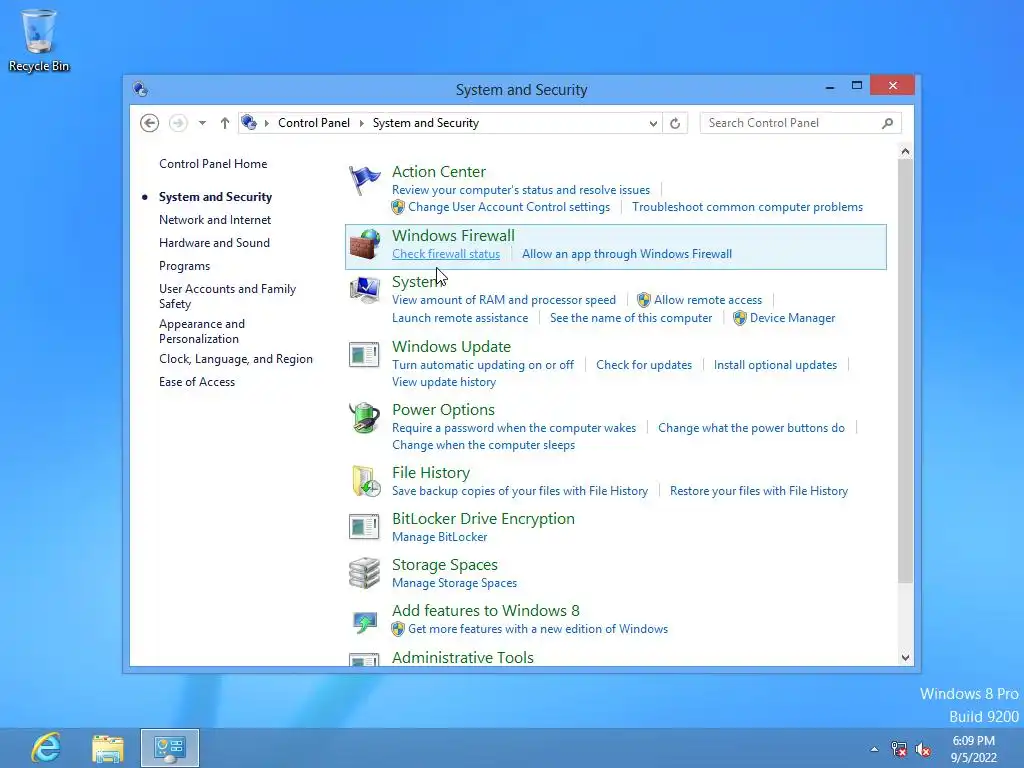The image size is (1024, 768).
Task: Click Control Panel in breadcrumb path
Action: tap(313, 123)
